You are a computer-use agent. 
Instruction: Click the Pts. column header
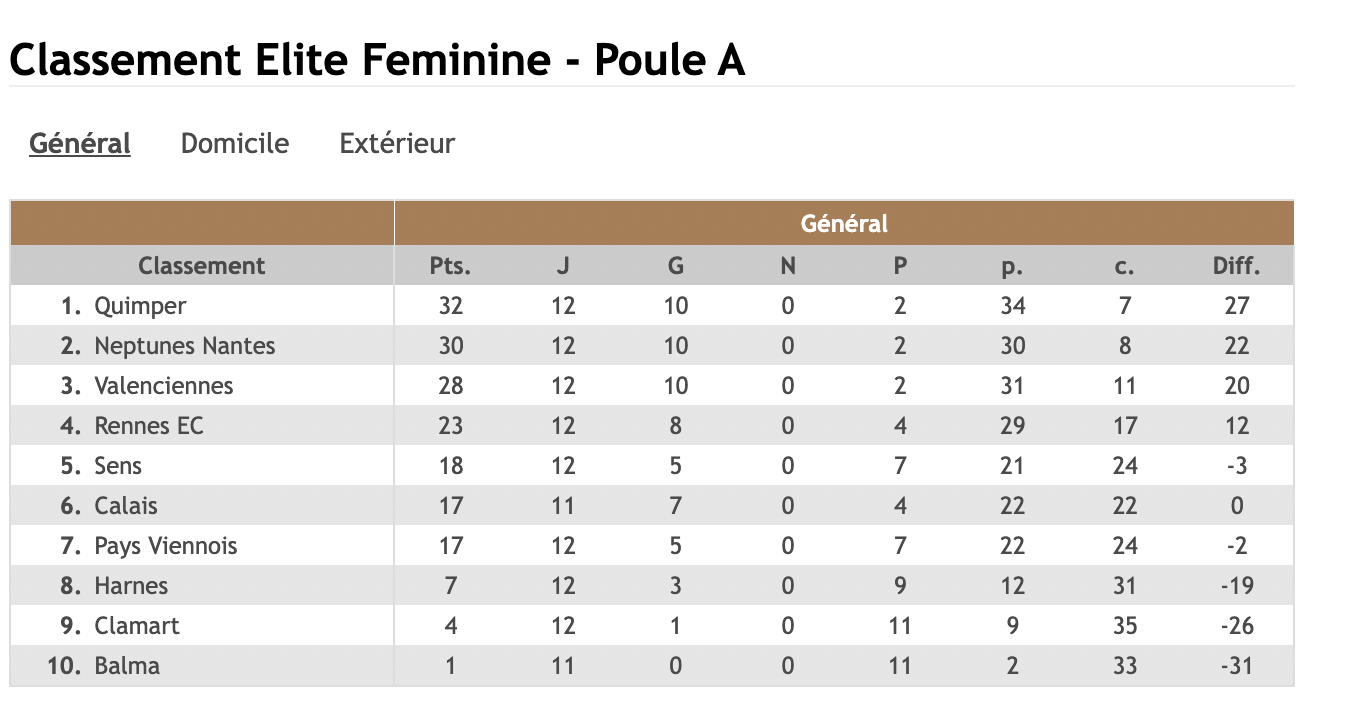pyautogui.click(x=450, y=266)
